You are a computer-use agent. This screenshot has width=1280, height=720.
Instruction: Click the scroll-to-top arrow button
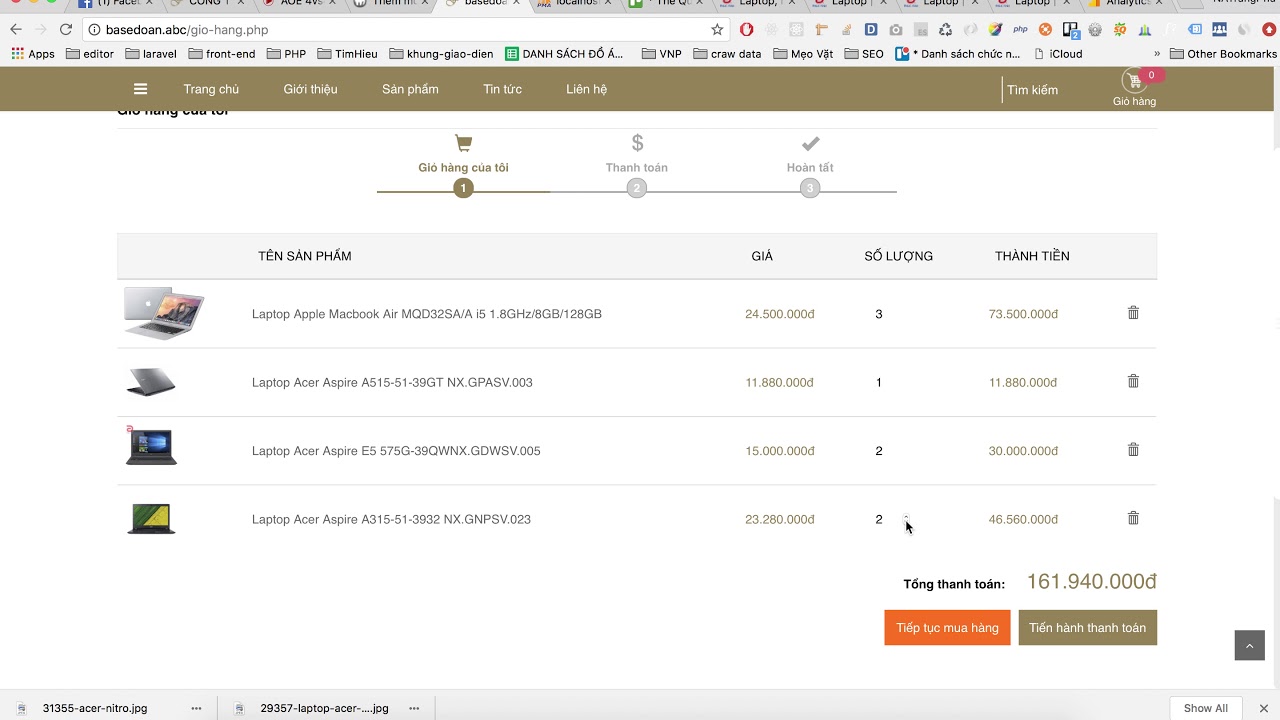[x=1249, y=646]
